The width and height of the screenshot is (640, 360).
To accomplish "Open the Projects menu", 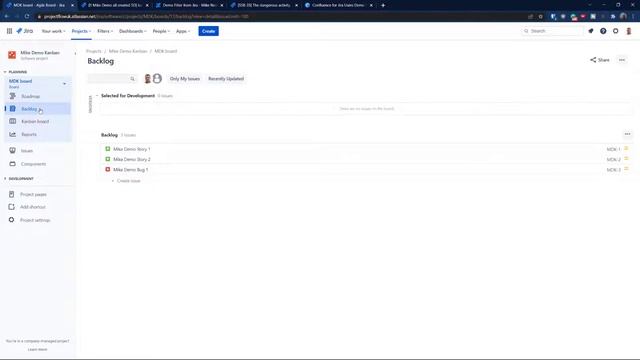I will pyautogui.click(x=81, y=31).
